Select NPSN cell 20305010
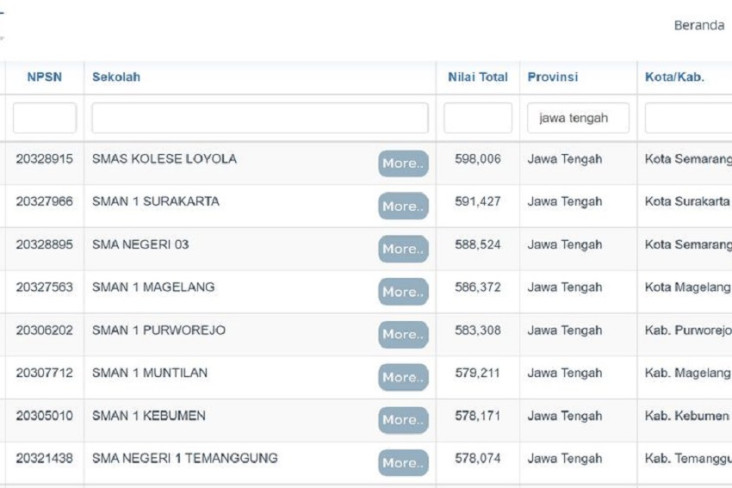Image resolution: width=732 pixels, height=488 pixels. (x=44, y=416)
